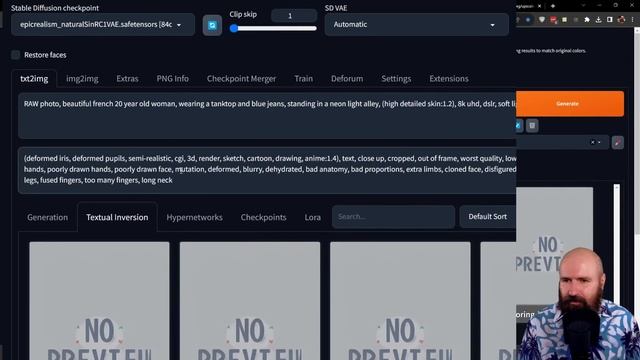Viewport: 640px width, 360px height.
Task: Switch to the txt2img tab
Action: pyautogui.click(x=34, y=79)
